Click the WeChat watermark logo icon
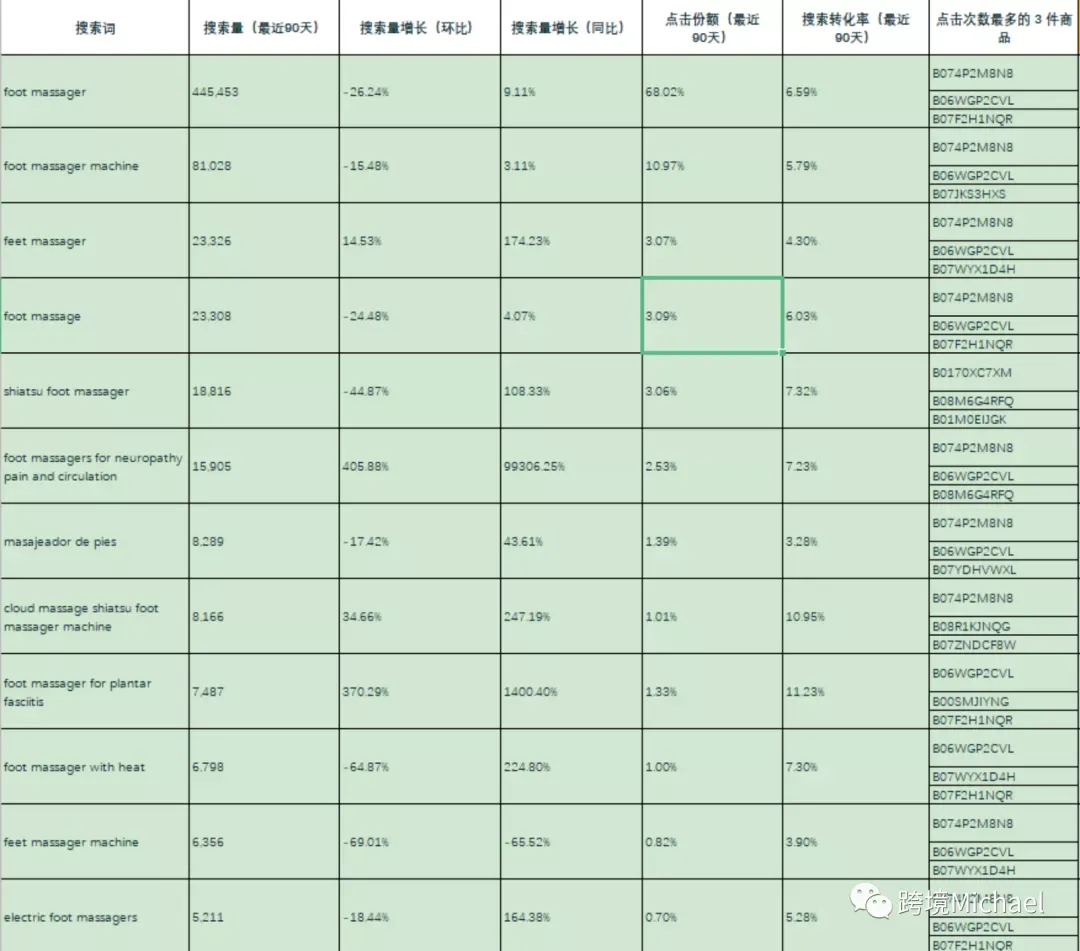1080x951 pixels. tap(871, 901)
